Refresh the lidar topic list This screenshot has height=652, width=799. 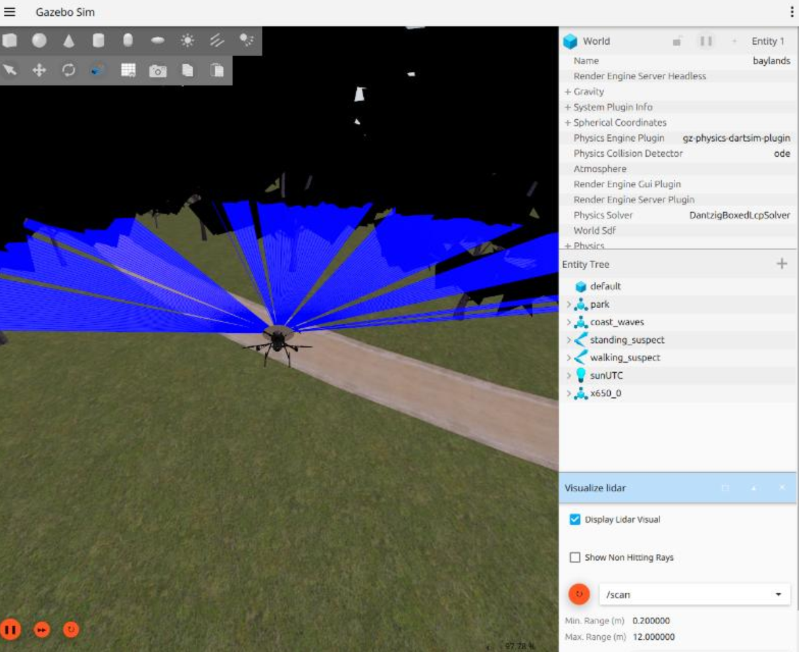coord(579,594)
